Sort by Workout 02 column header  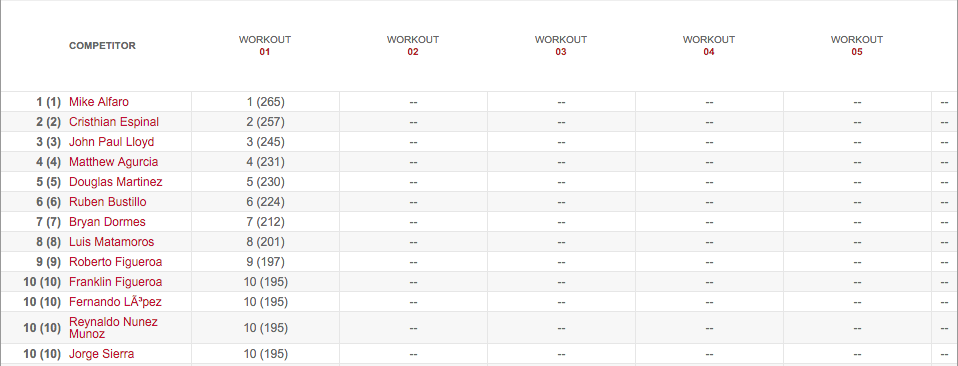[x=412, y=46]
